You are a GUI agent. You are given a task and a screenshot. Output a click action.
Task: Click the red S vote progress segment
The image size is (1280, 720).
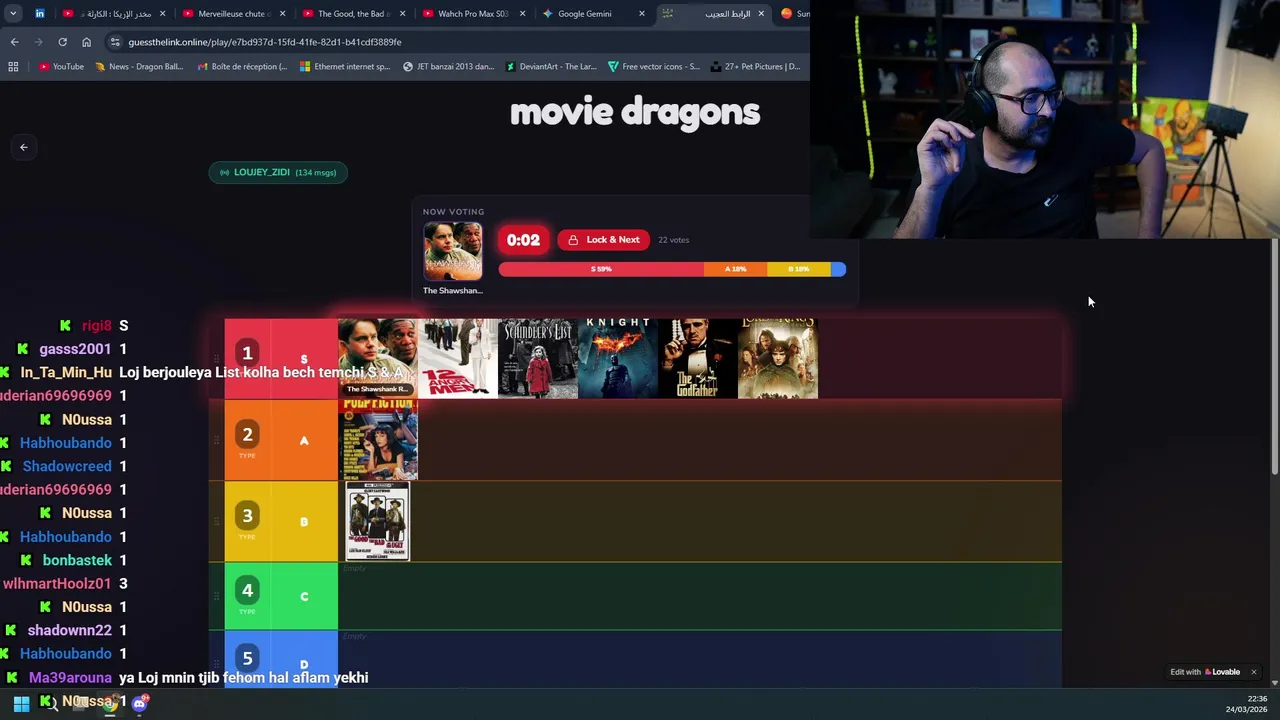(x=601, y=269)
